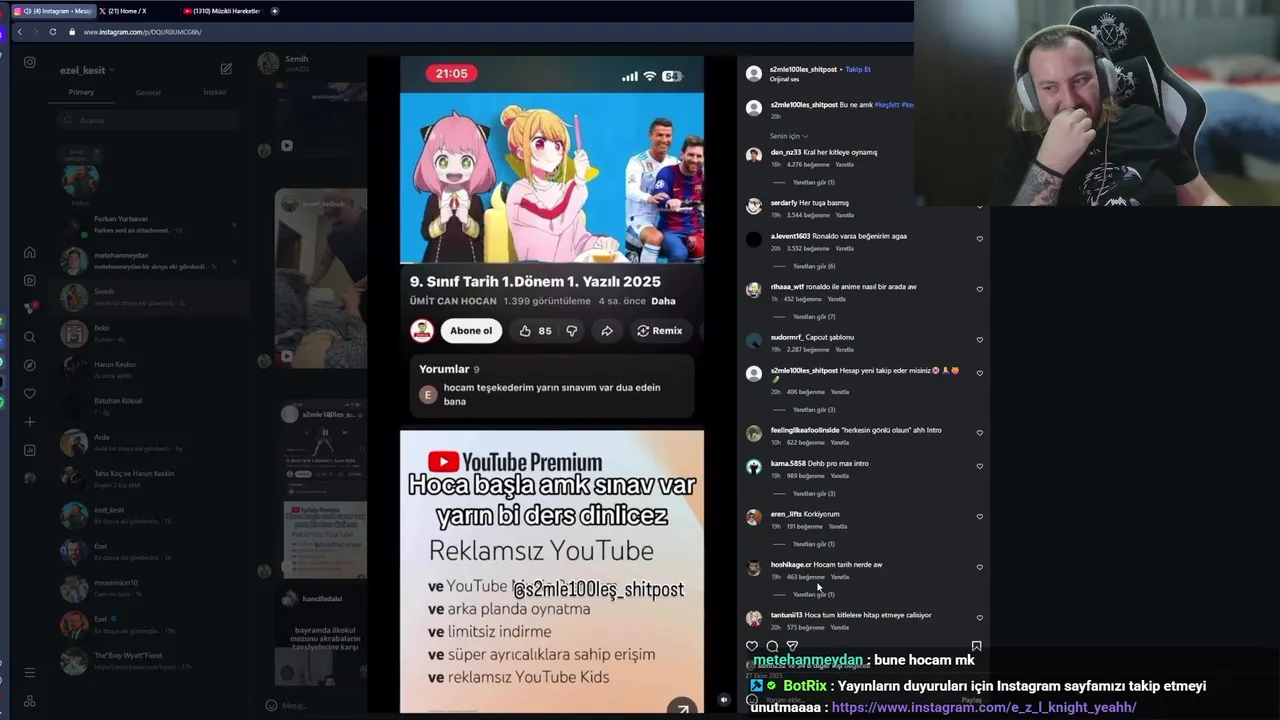Screen dimensions: 1280x720
Task: Like sudormrf_'s Capcut comment heart
Action: tap(980, 340)
